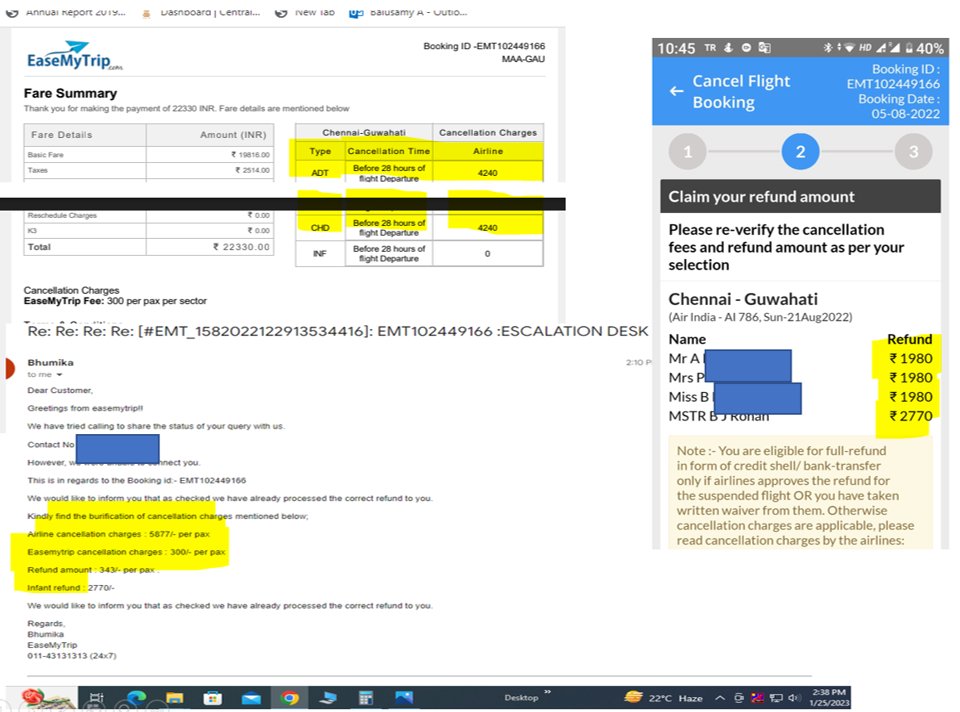Open File Explorer from the taskbar
The width and height of the screenshot is (960, 712).
pos(174,697)
